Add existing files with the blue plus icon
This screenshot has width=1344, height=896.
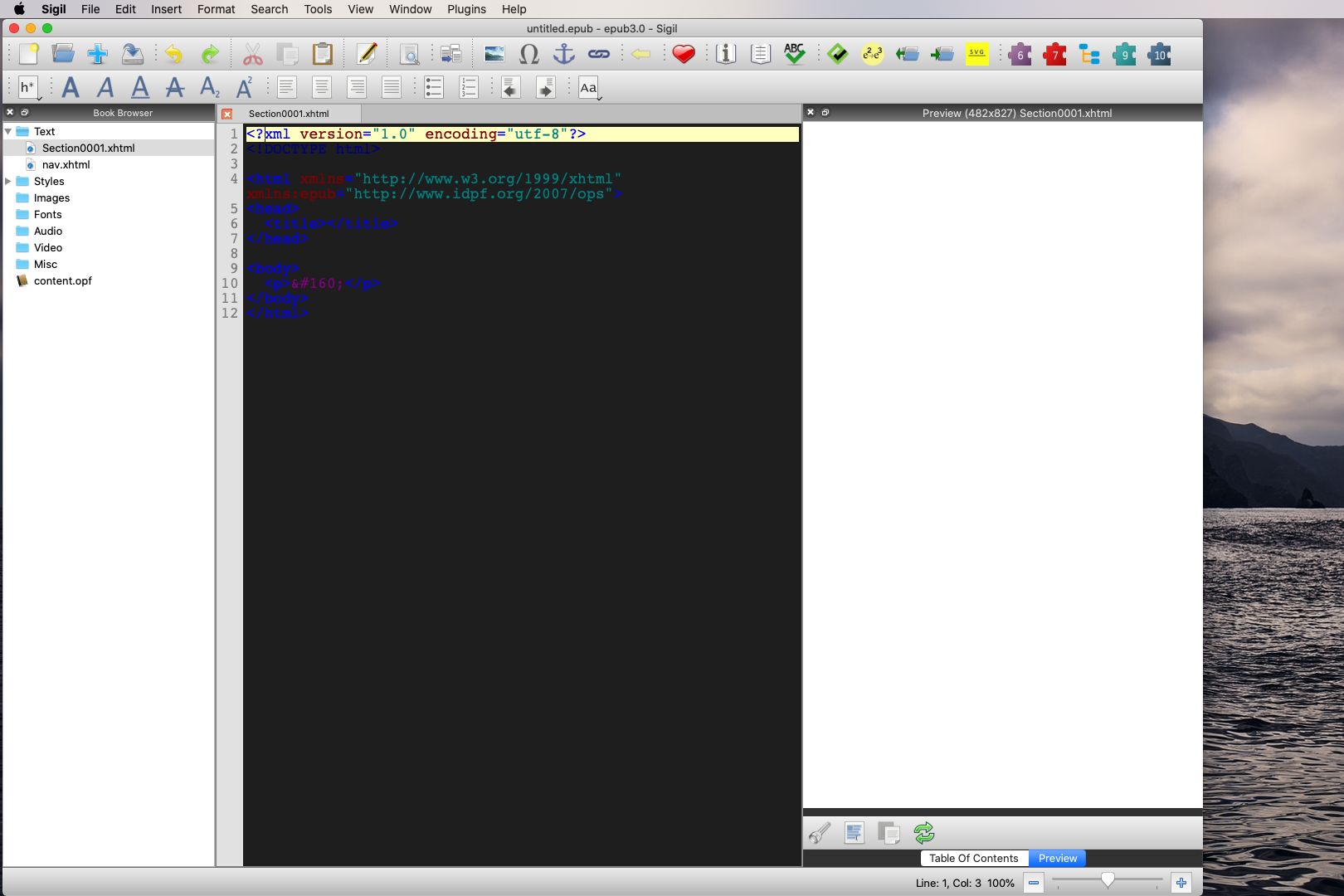(x=98, y=55)
